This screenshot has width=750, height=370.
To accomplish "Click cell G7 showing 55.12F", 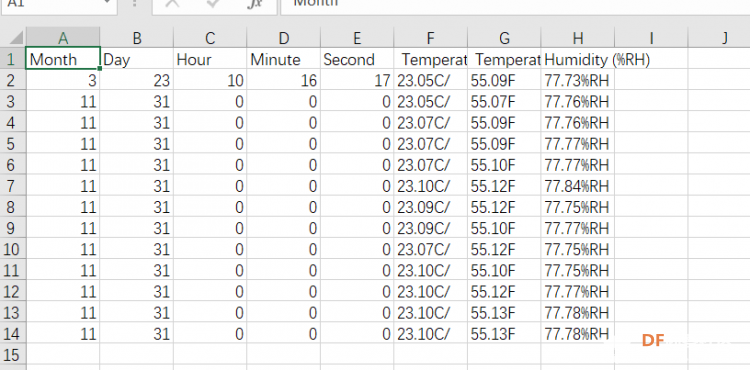I will coord(504,186).
